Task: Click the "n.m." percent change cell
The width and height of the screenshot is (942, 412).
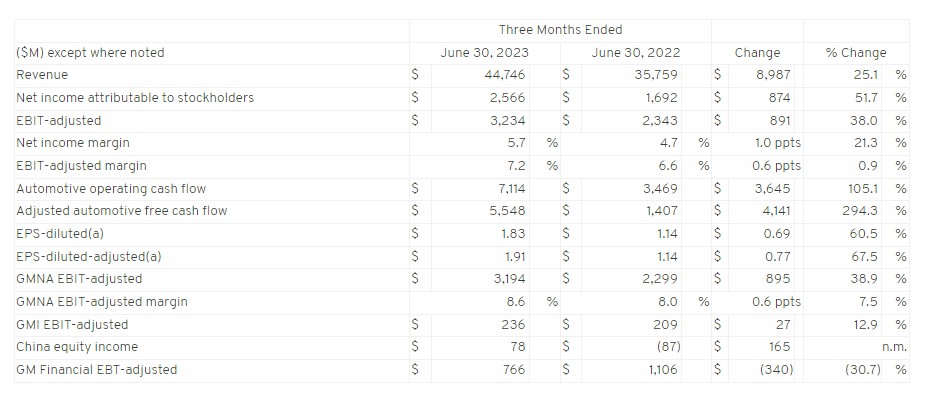Action: click(x=894, y=347)
